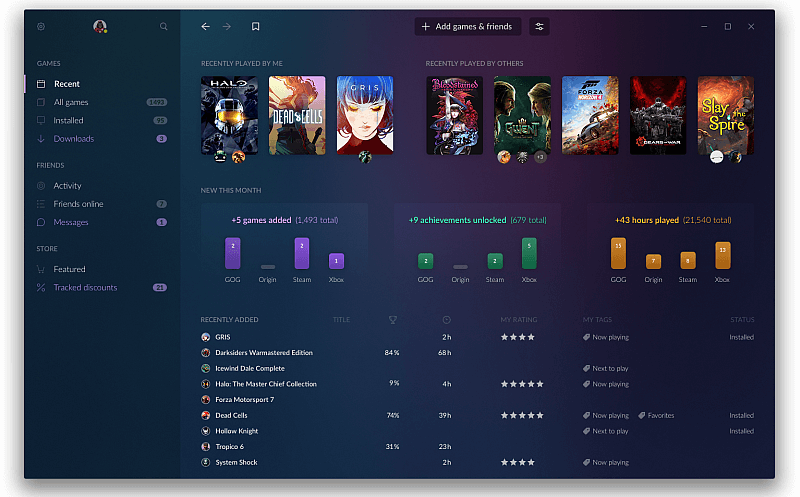
Task: Click friend avatar under GRIS cover
Action: [365, 157]
